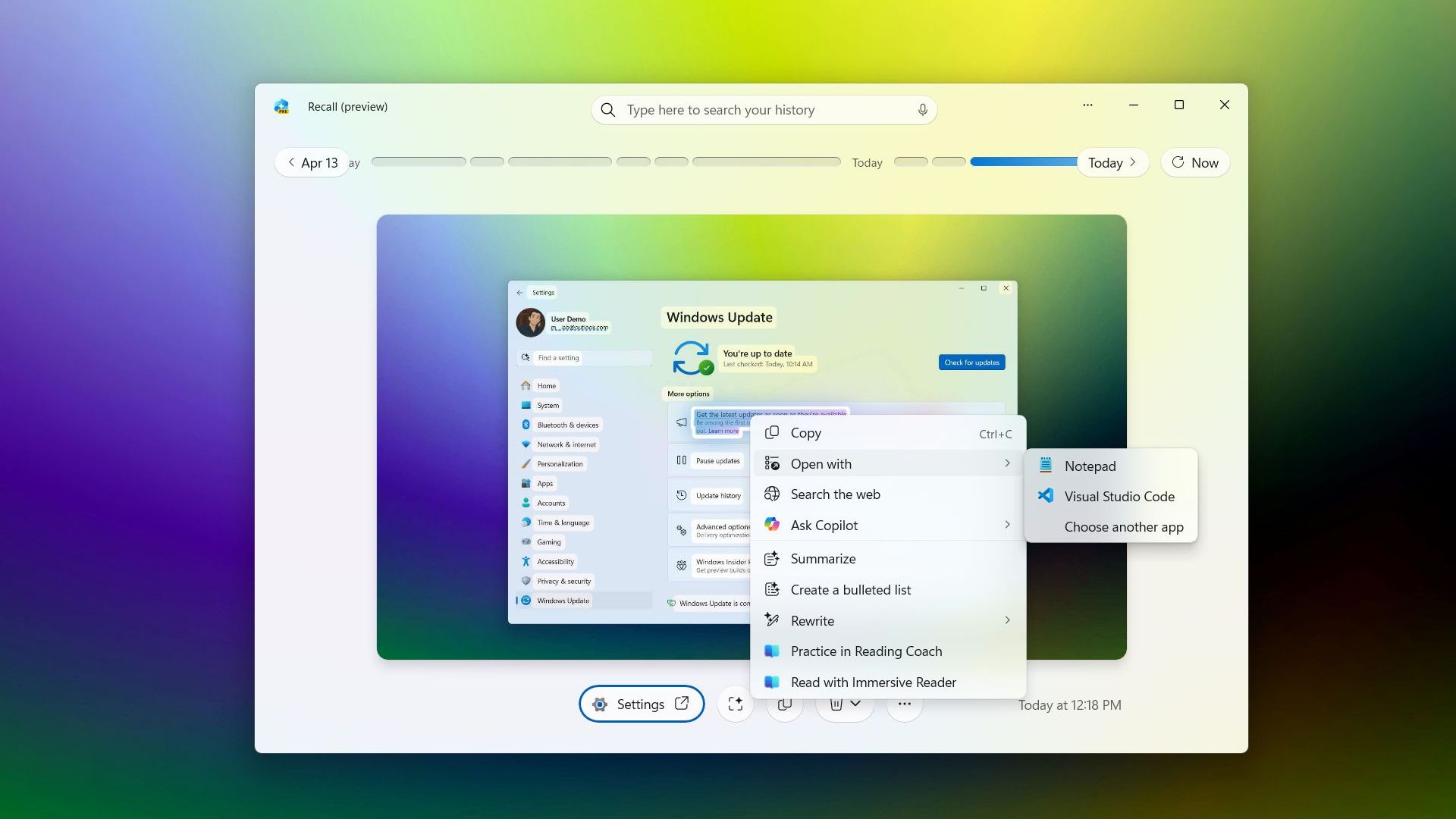
Task: Open the Settings app button below snapshot
Action: point(641,704)
